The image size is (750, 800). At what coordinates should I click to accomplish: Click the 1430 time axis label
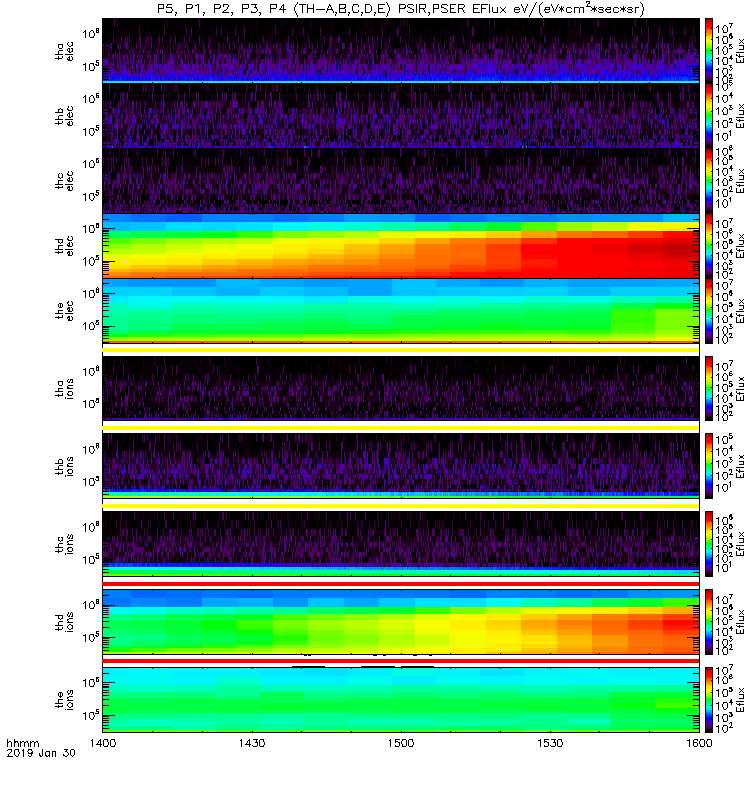tap(252, 743)
